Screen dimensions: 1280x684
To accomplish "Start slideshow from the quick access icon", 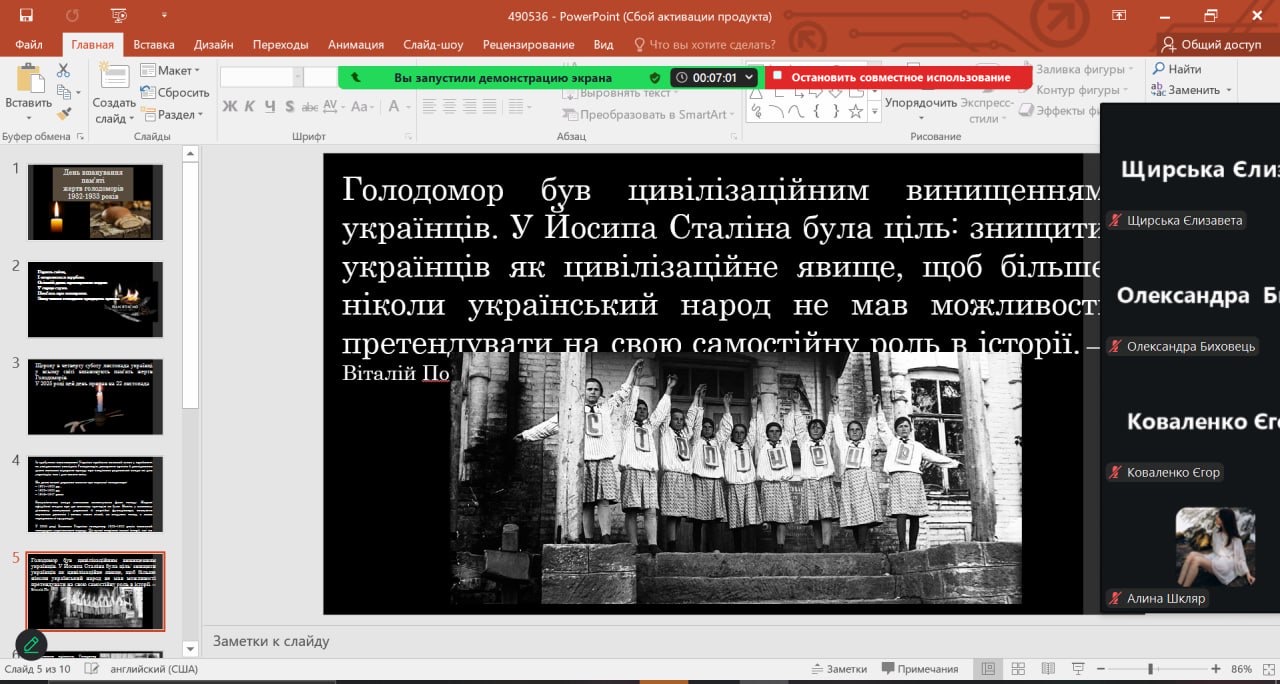I will pyautogui.click(x=120, y=16).
